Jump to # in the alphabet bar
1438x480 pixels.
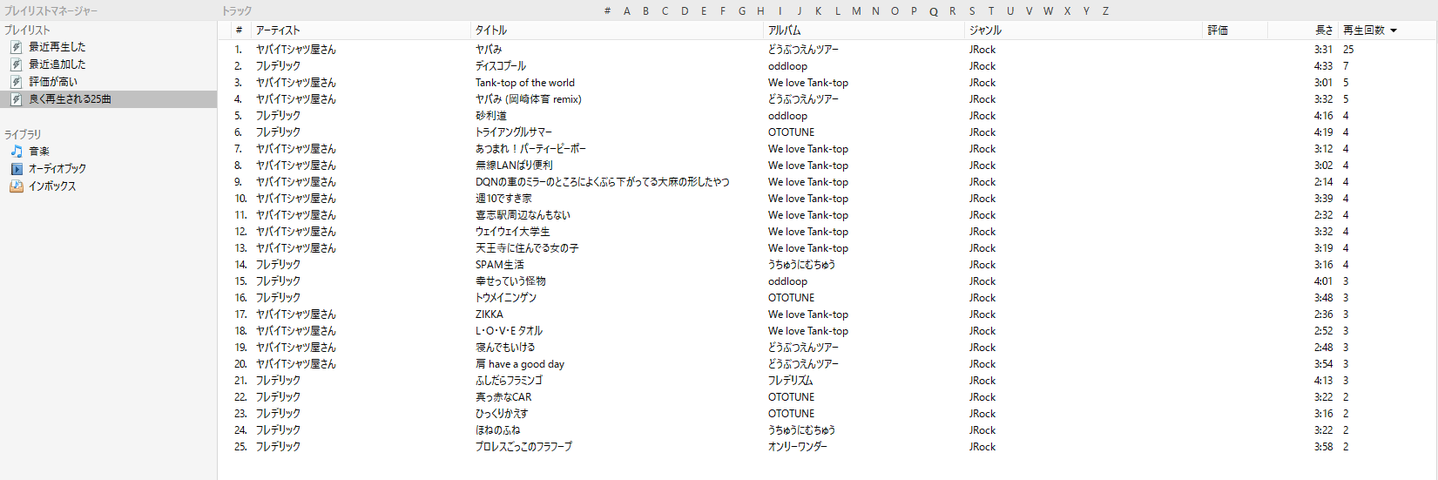607,11
